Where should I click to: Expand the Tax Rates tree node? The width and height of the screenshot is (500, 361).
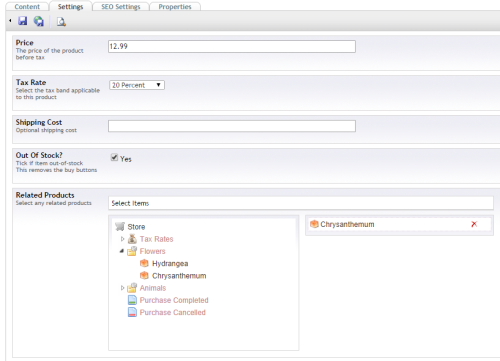122,239
